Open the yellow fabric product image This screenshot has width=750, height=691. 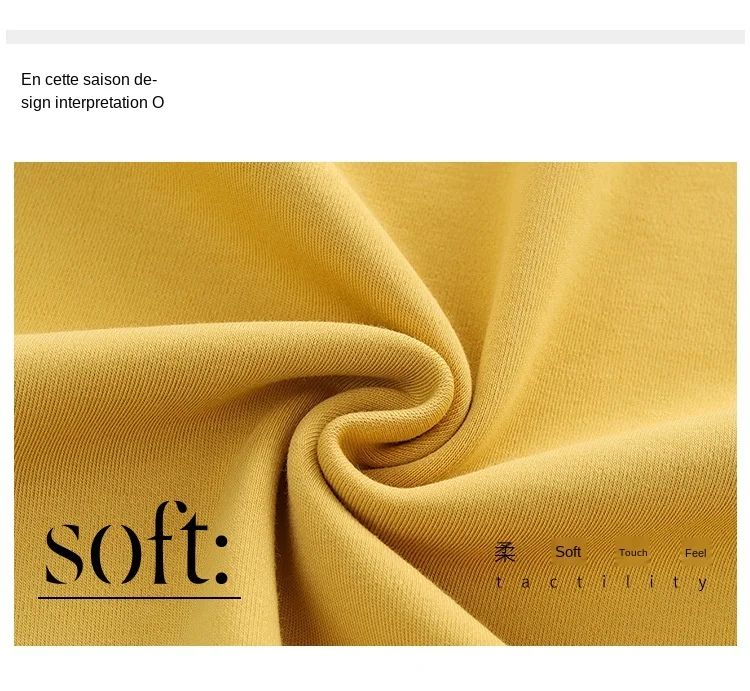coord(375,404)
